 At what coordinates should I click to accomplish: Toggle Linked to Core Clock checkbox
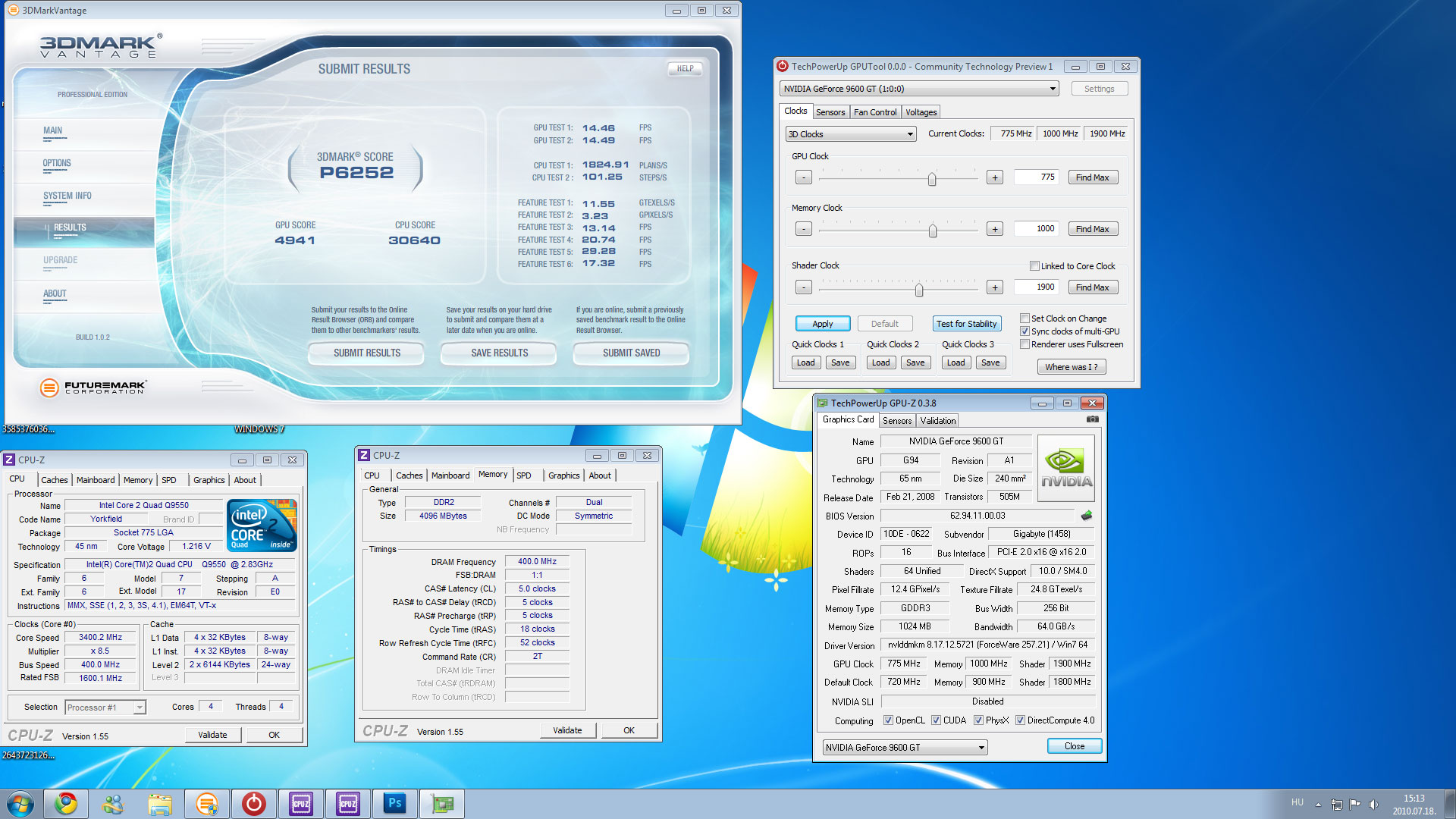coord(1034,266)
